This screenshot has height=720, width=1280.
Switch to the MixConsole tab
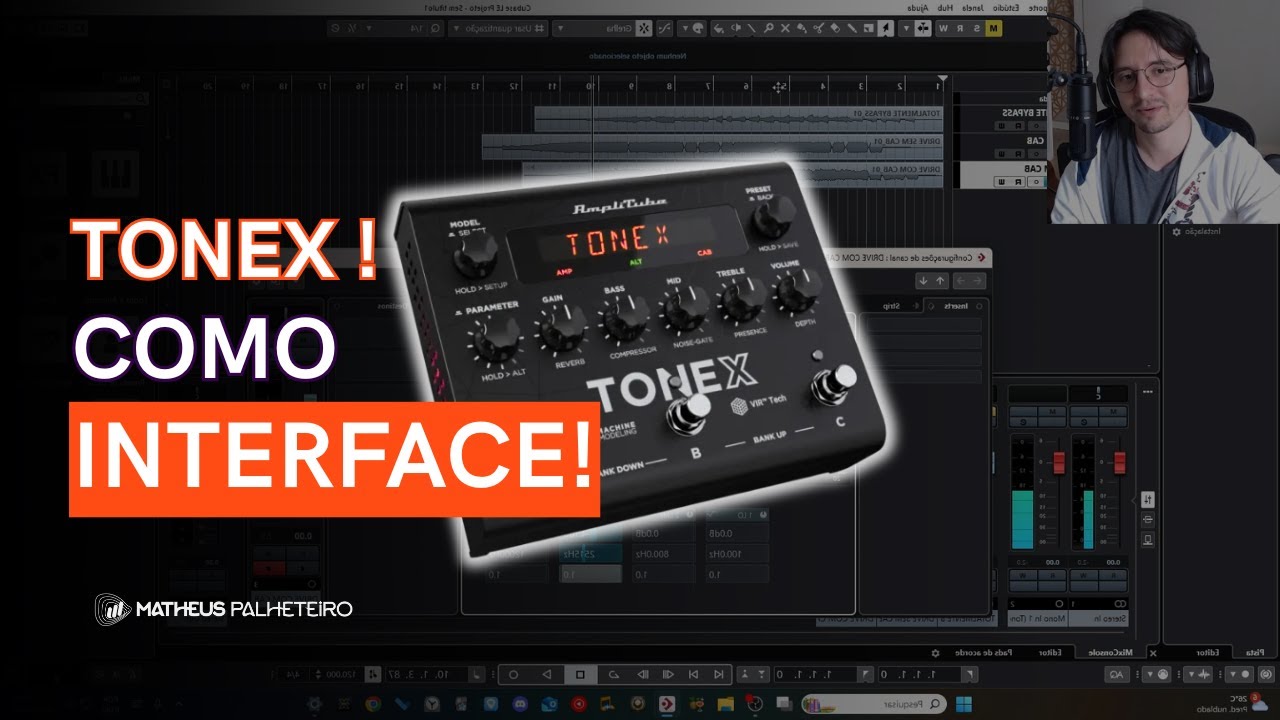coord(1110,652)
